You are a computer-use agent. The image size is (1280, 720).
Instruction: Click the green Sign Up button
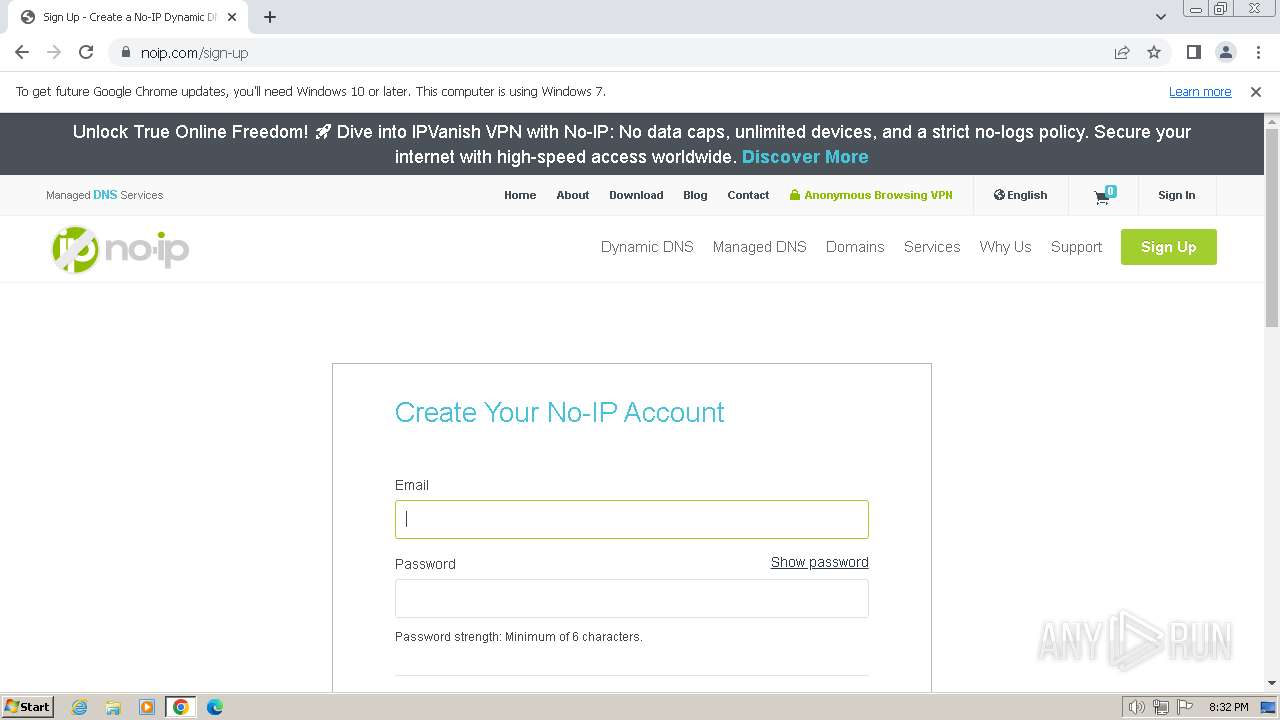[1168, 247]
